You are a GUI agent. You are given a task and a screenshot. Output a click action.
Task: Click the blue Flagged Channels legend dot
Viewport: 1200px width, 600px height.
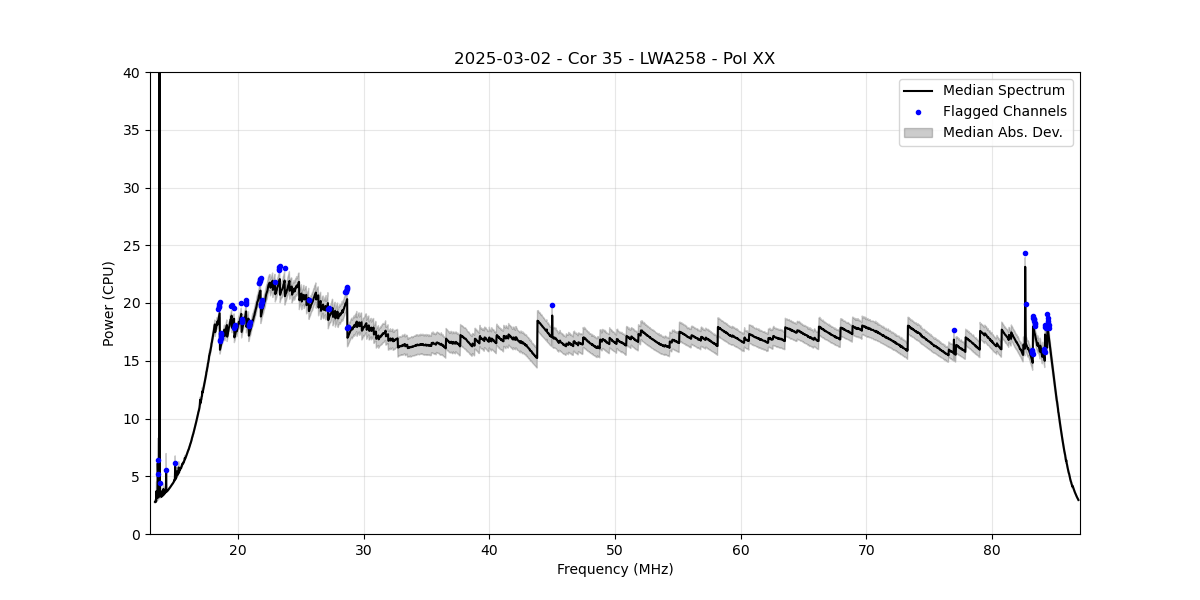tap(918, 112)
